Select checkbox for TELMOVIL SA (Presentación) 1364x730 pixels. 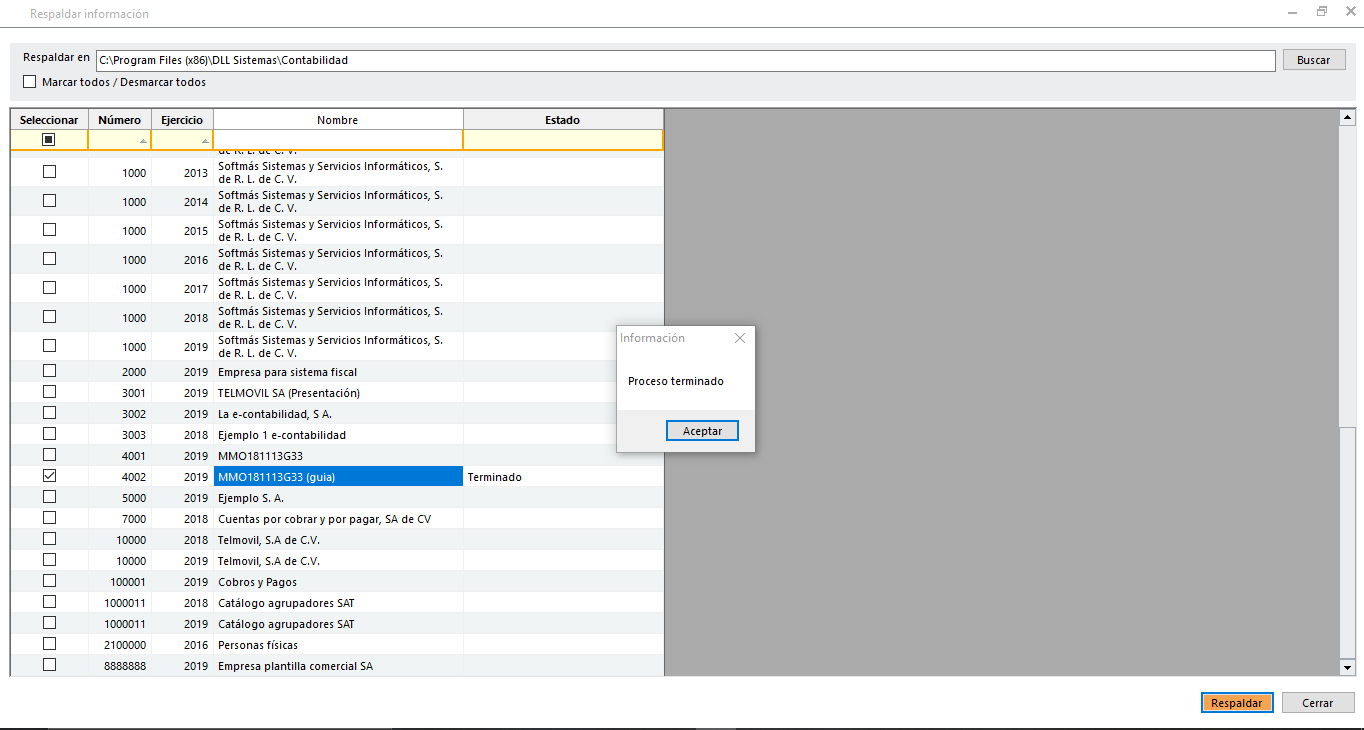[x=49, y=392]
